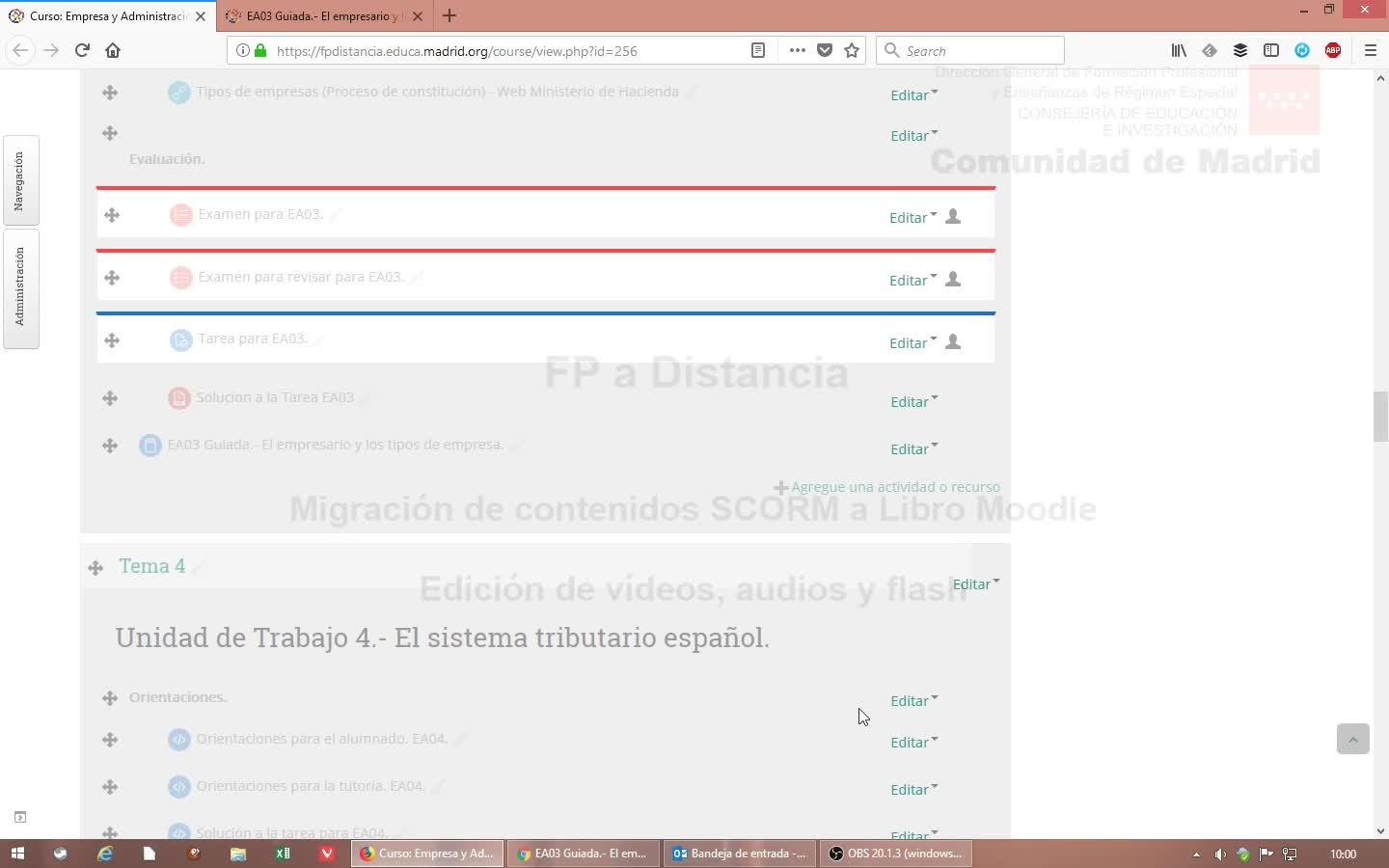Image resolution: width=1389 pixels, height=868 pixels.
Task: Click Agregue una actividad o recurso
Action: (887, 487)
